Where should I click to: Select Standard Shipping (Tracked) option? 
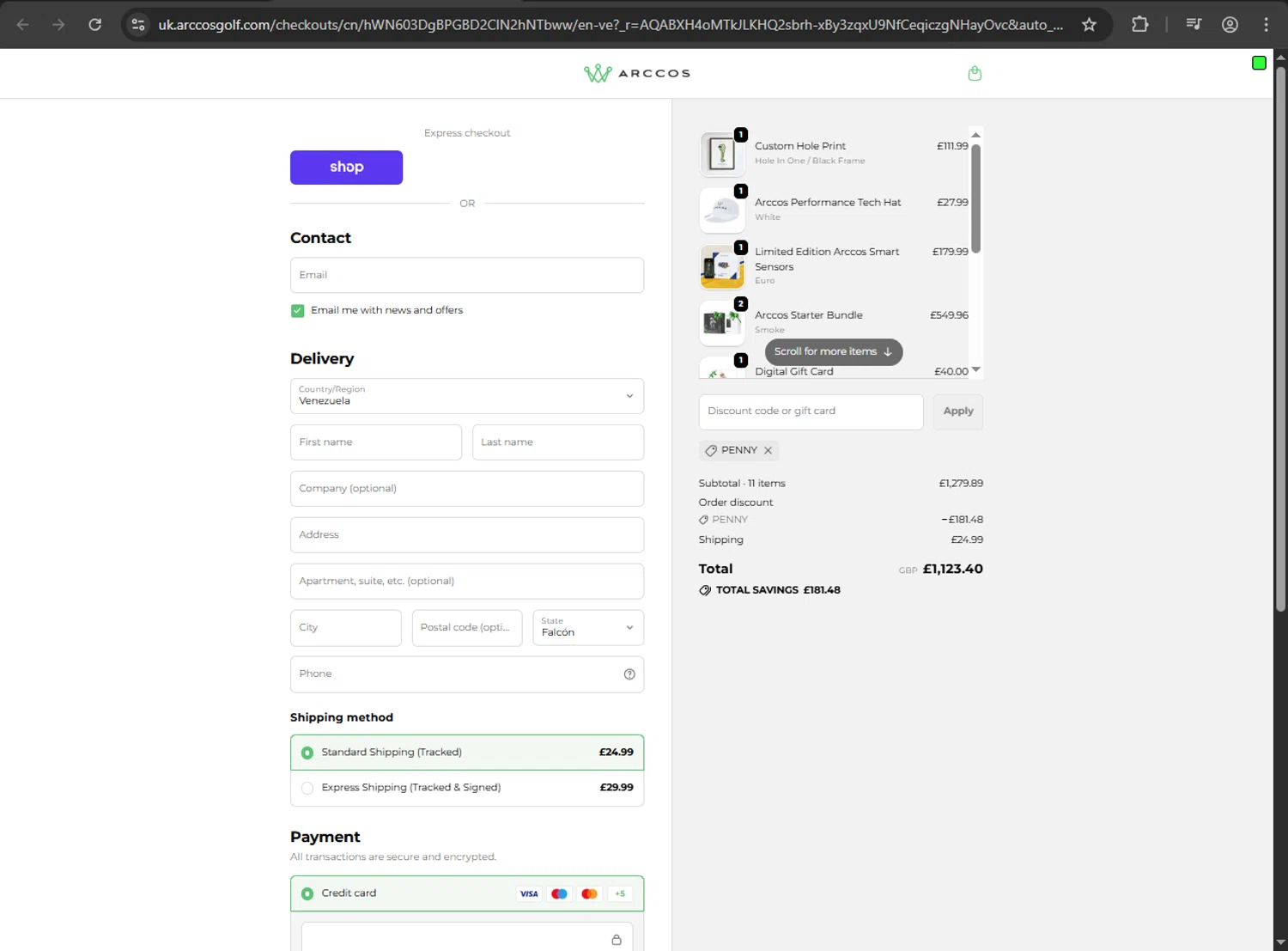(467, 753)
